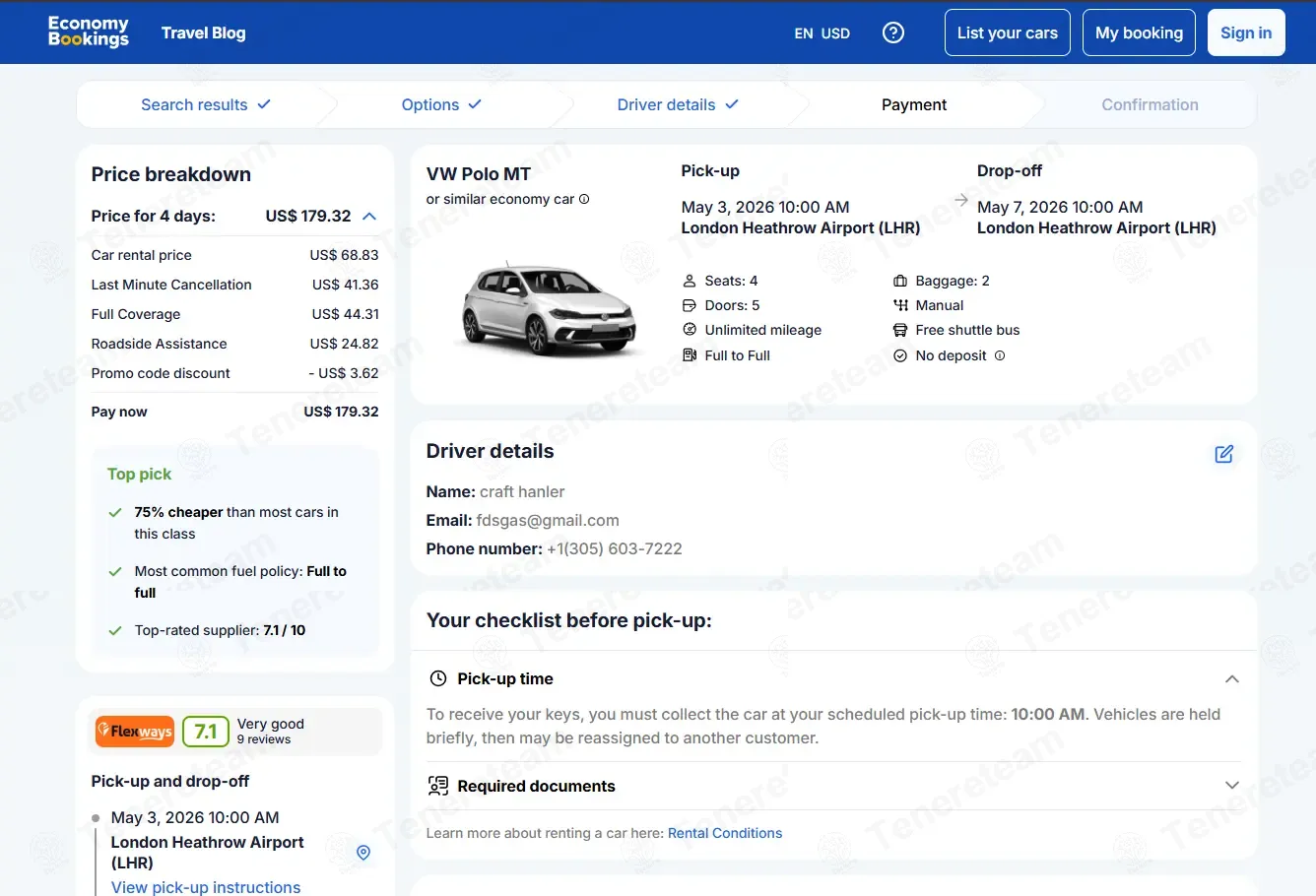This screenshot has width=1316, height=896.
Task: Click the Flexways supplier logo
Action: [x=135, y=732]
